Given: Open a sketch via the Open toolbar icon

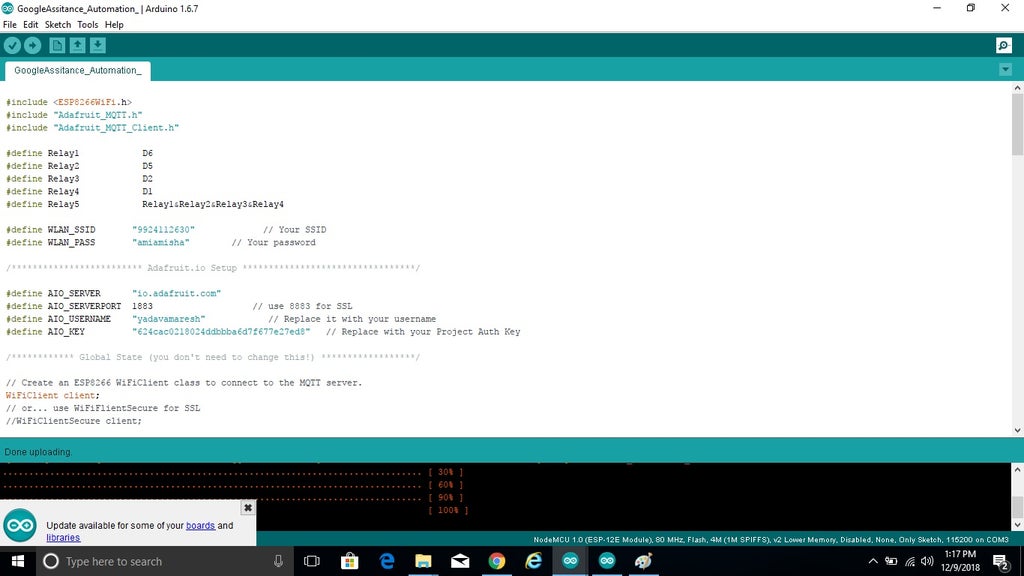Looking at the screenshot, I should 77,45.
